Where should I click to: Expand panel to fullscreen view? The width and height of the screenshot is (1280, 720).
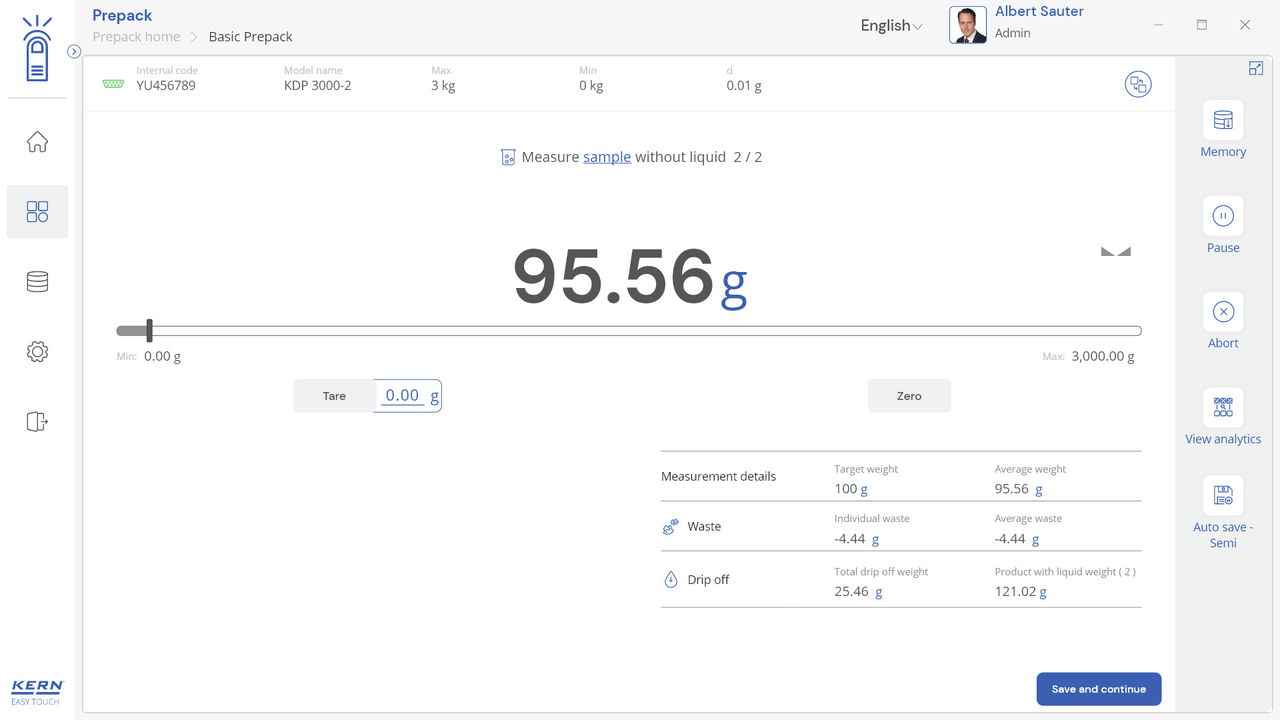click(x=1256, y=68)
